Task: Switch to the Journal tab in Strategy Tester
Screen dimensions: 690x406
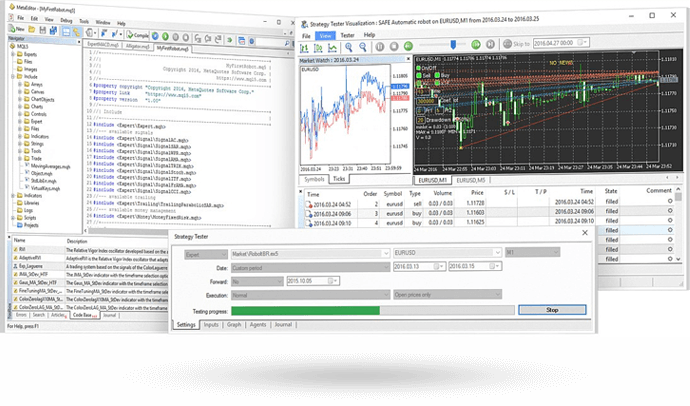Action: coord(283,325)
